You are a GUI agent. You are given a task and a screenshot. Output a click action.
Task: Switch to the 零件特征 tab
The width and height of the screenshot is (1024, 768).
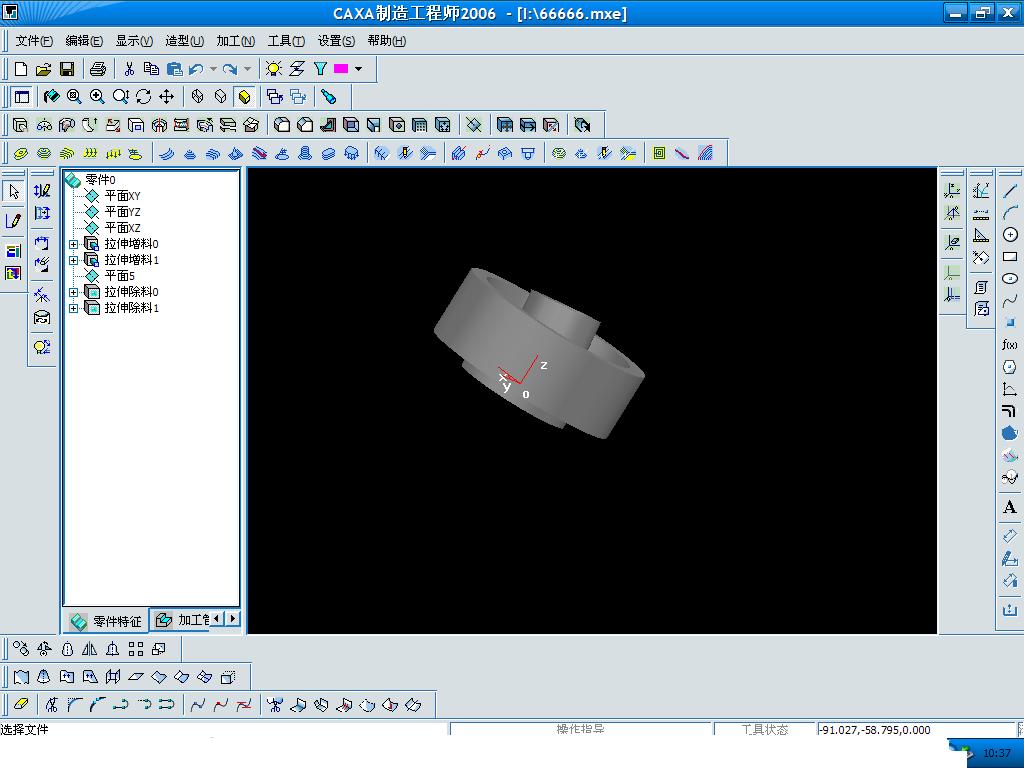coord(106,621)
